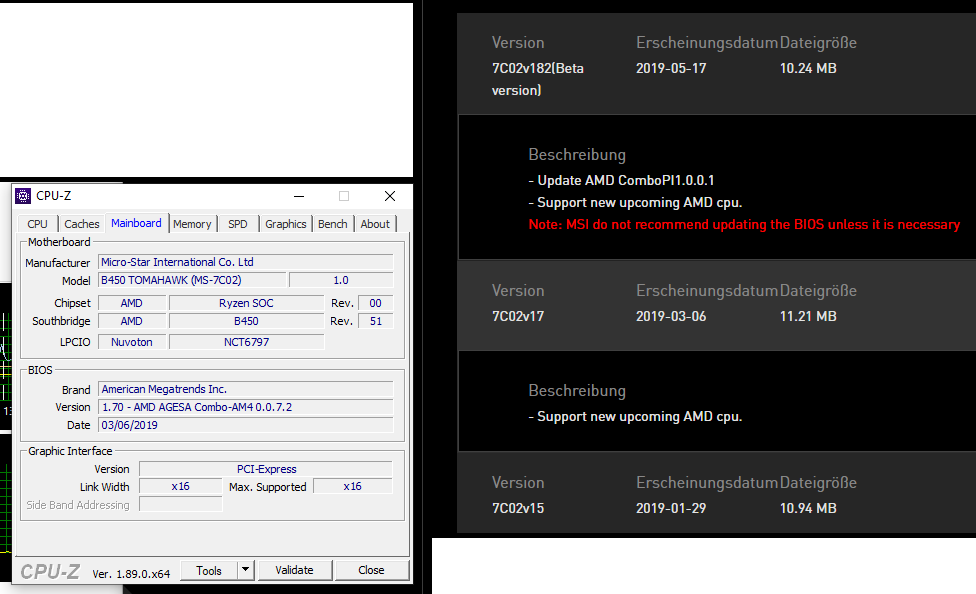976x594 pixels.
Task: Click the BIOS Date 03/06/2019
Action: pos(246,425)
